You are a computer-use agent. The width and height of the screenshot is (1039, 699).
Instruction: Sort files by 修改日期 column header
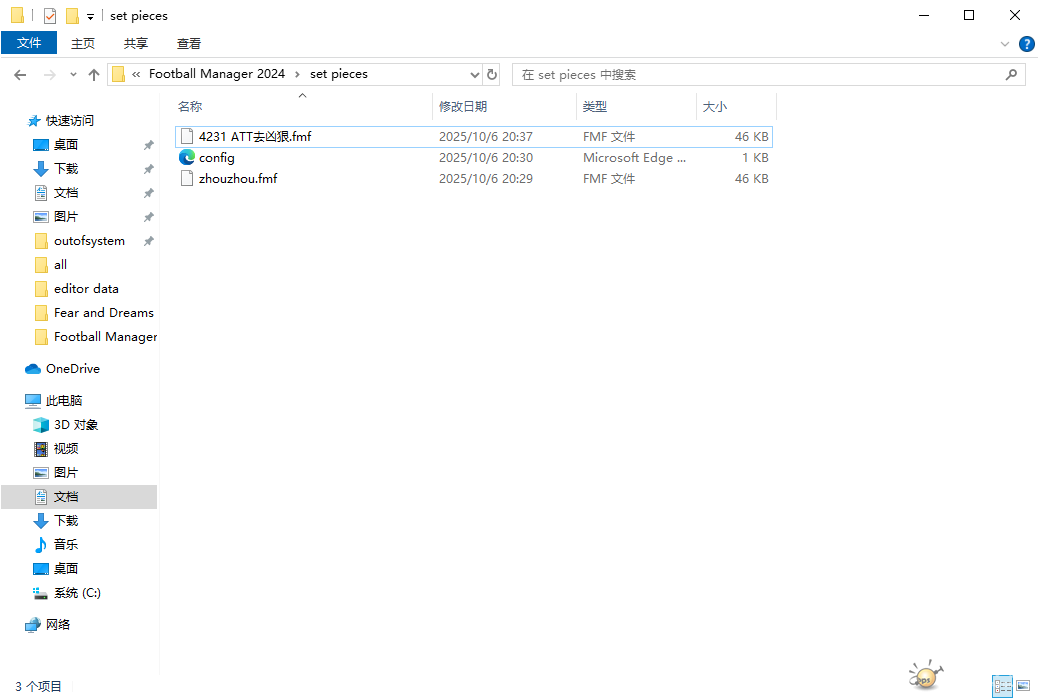tap(463, 106)
